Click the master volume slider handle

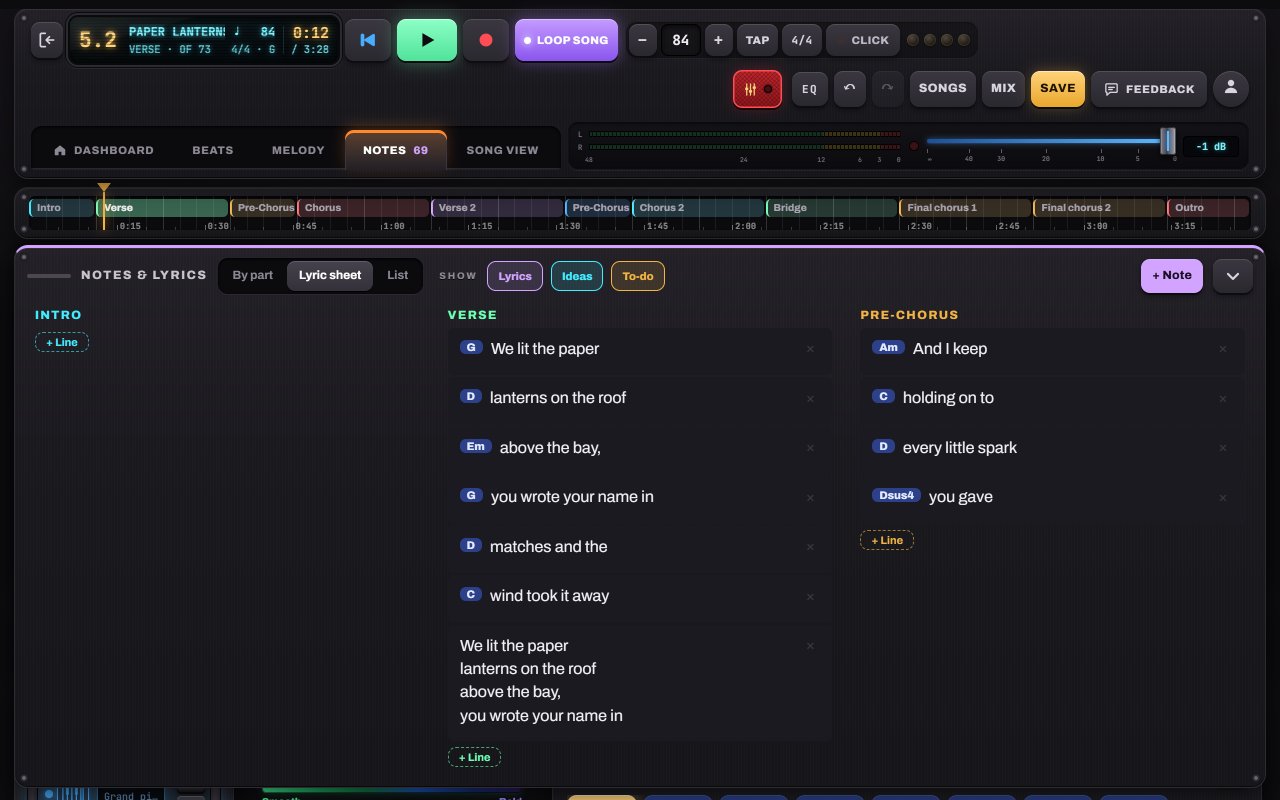coord(1167,141)
